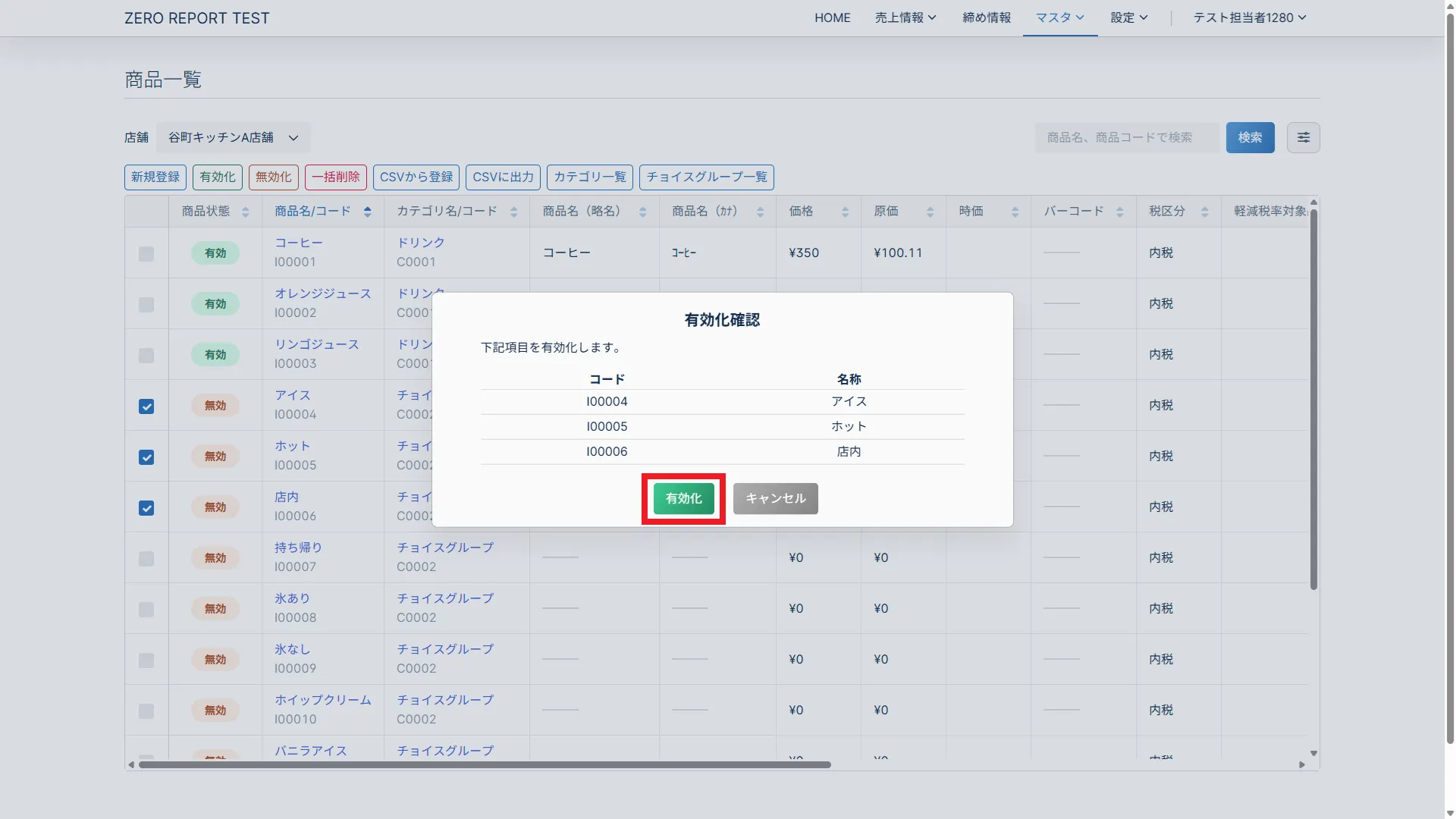
Task: Open the 店舗 谷町キッチンA店舗 dropdown
Action: coord(233,137)
